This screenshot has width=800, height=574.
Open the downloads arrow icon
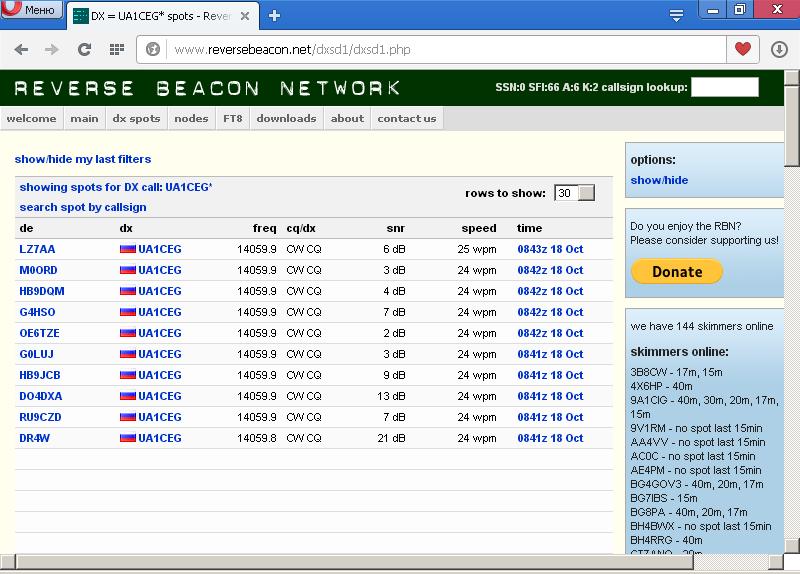(779, 49)
